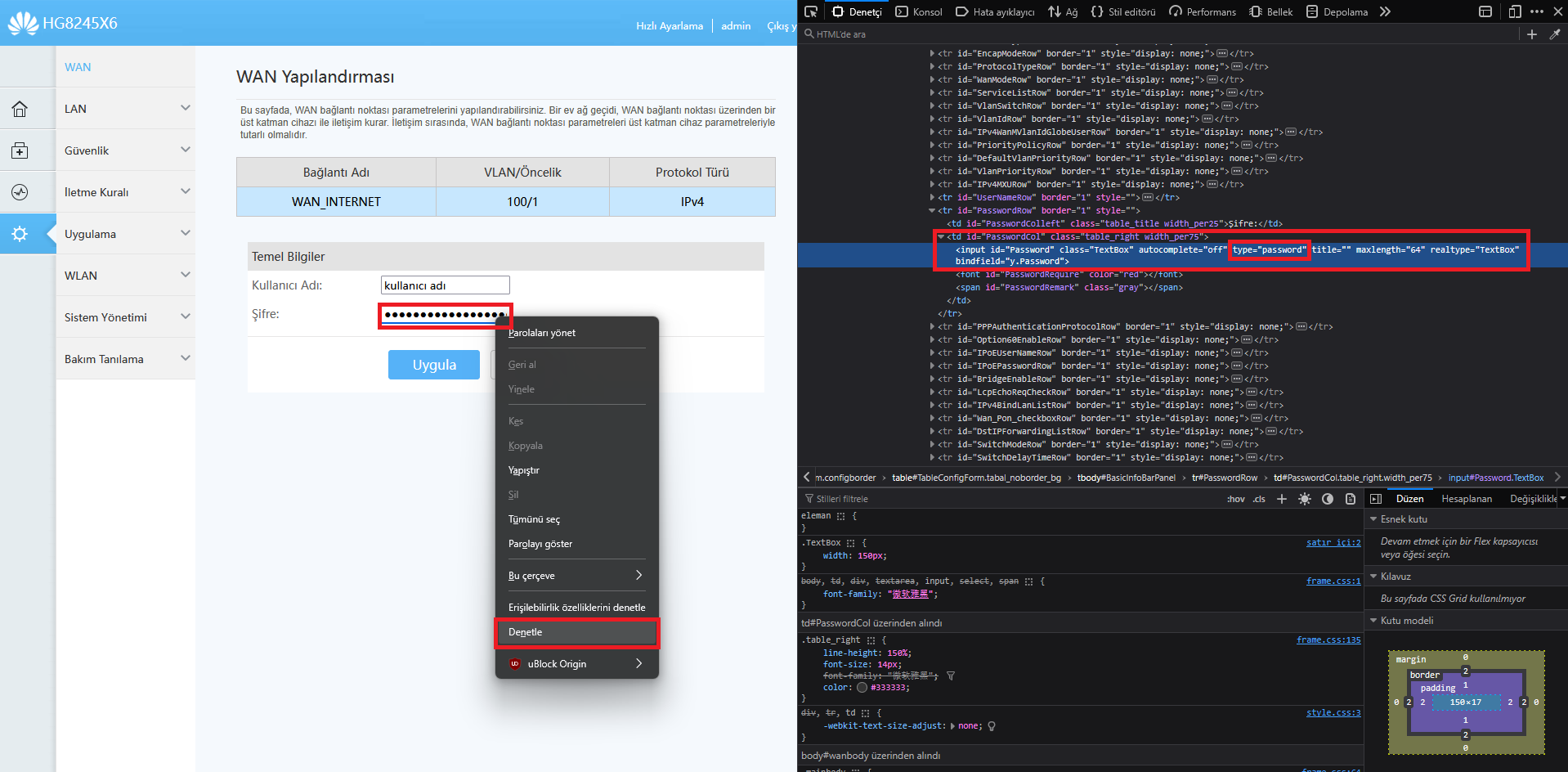Click the plus-box icon in router sidebar
The image size is (1568, 772).
coord(20,150)
